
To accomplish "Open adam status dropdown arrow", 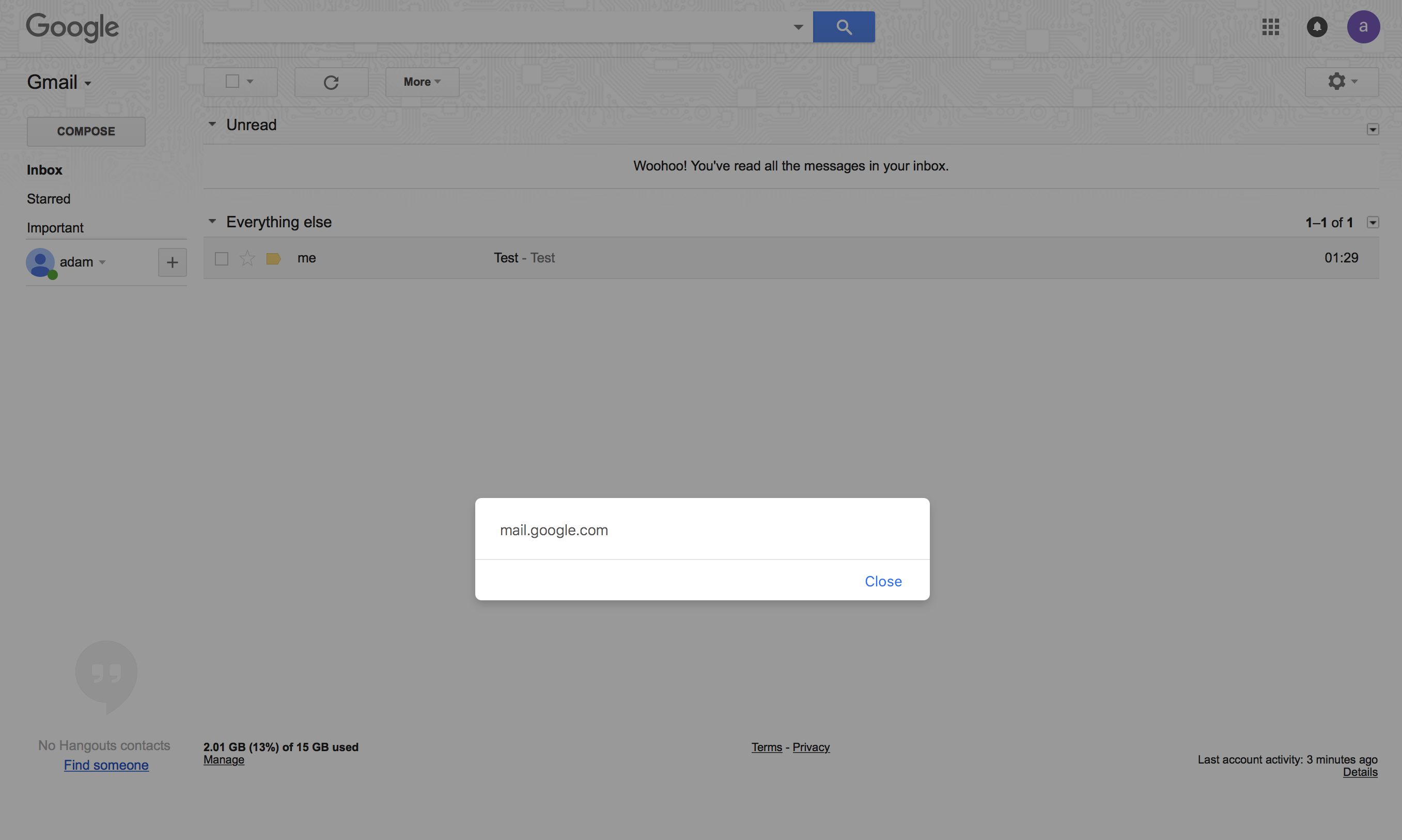I will (x=102, y=262).
